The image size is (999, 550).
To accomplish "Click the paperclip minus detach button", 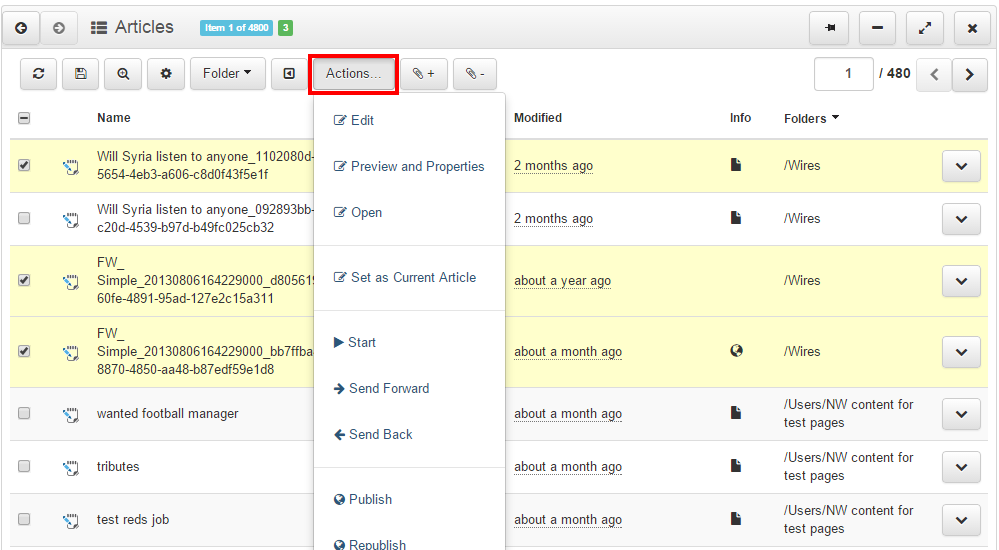I will click(x=475, y=74).
